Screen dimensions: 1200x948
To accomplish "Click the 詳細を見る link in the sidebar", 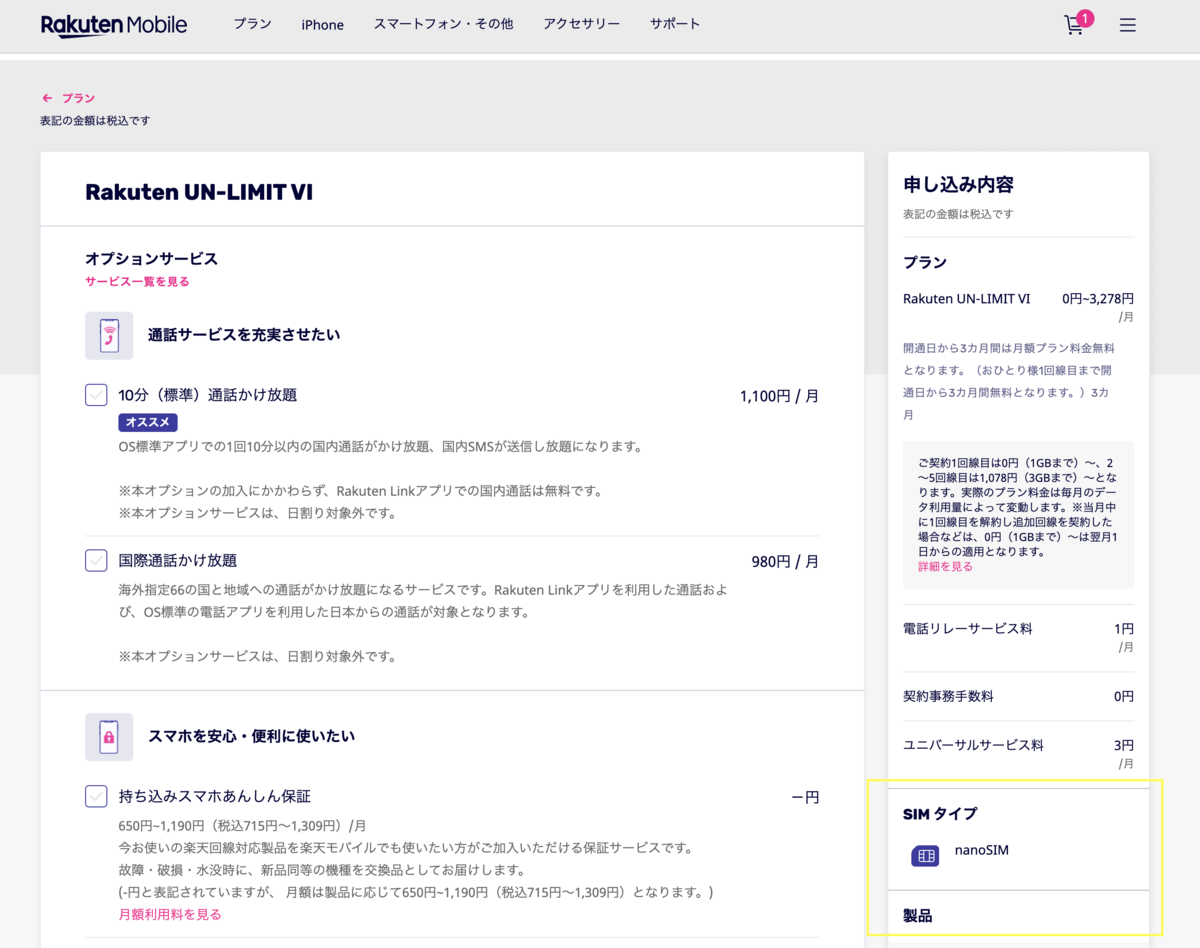I will (944, 566).
